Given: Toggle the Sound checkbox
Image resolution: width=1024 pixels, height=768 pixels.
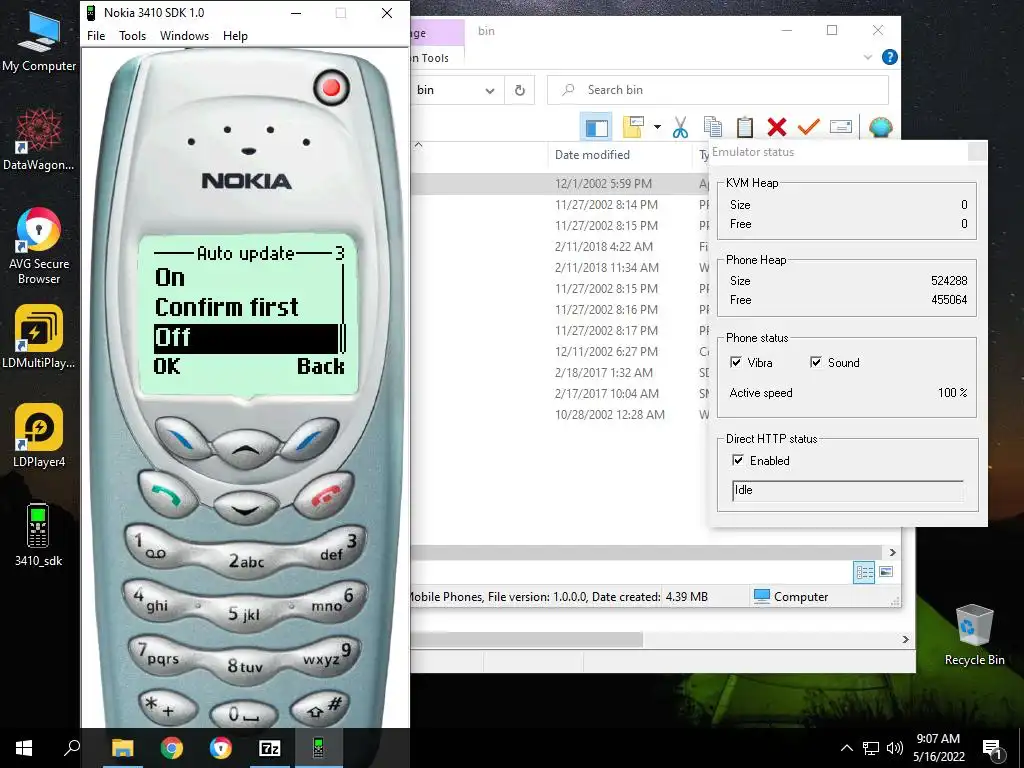Looking at the screenshot, I should tap(816, 362).
